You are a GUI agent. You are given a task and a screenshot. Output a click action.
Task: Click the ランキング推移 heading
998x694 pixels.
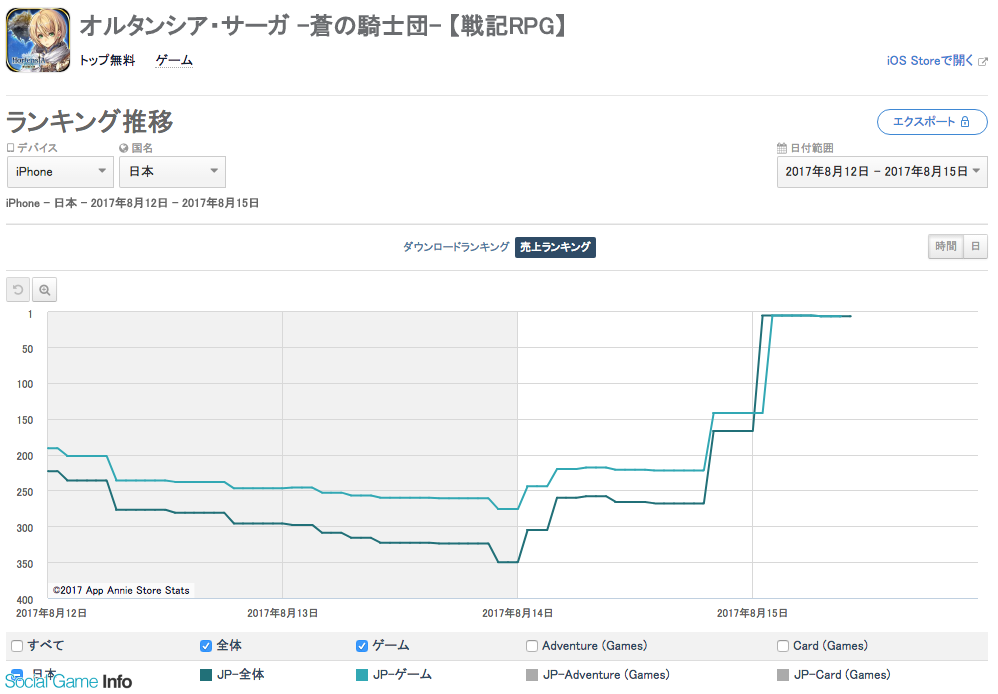point(90,122)
